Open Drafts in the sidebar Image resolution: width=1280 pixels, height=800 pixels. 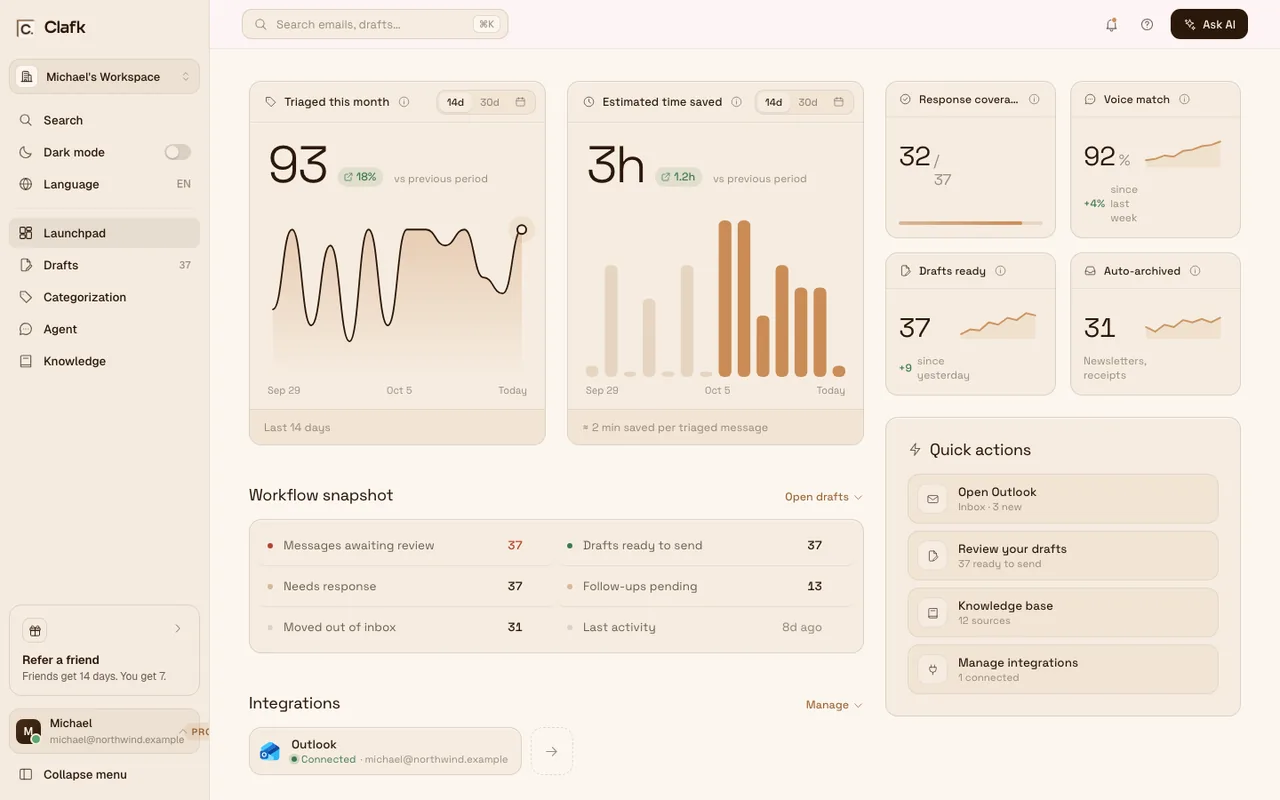coord(104,265)
